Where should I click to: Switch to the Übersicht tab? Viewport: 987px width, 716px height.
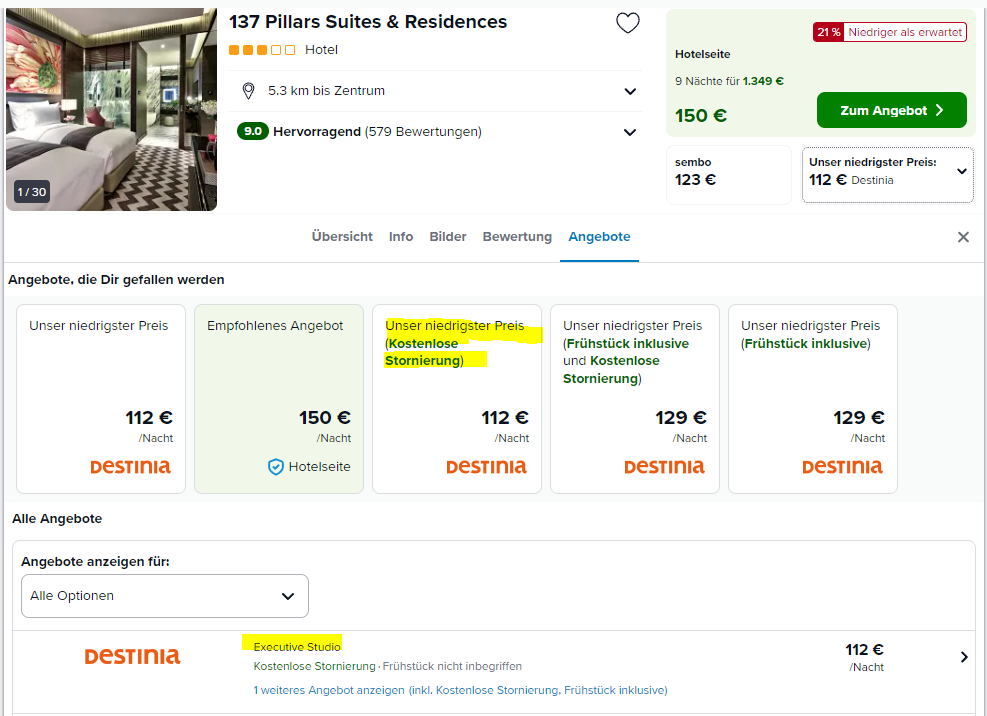click(x=342, y=237)
